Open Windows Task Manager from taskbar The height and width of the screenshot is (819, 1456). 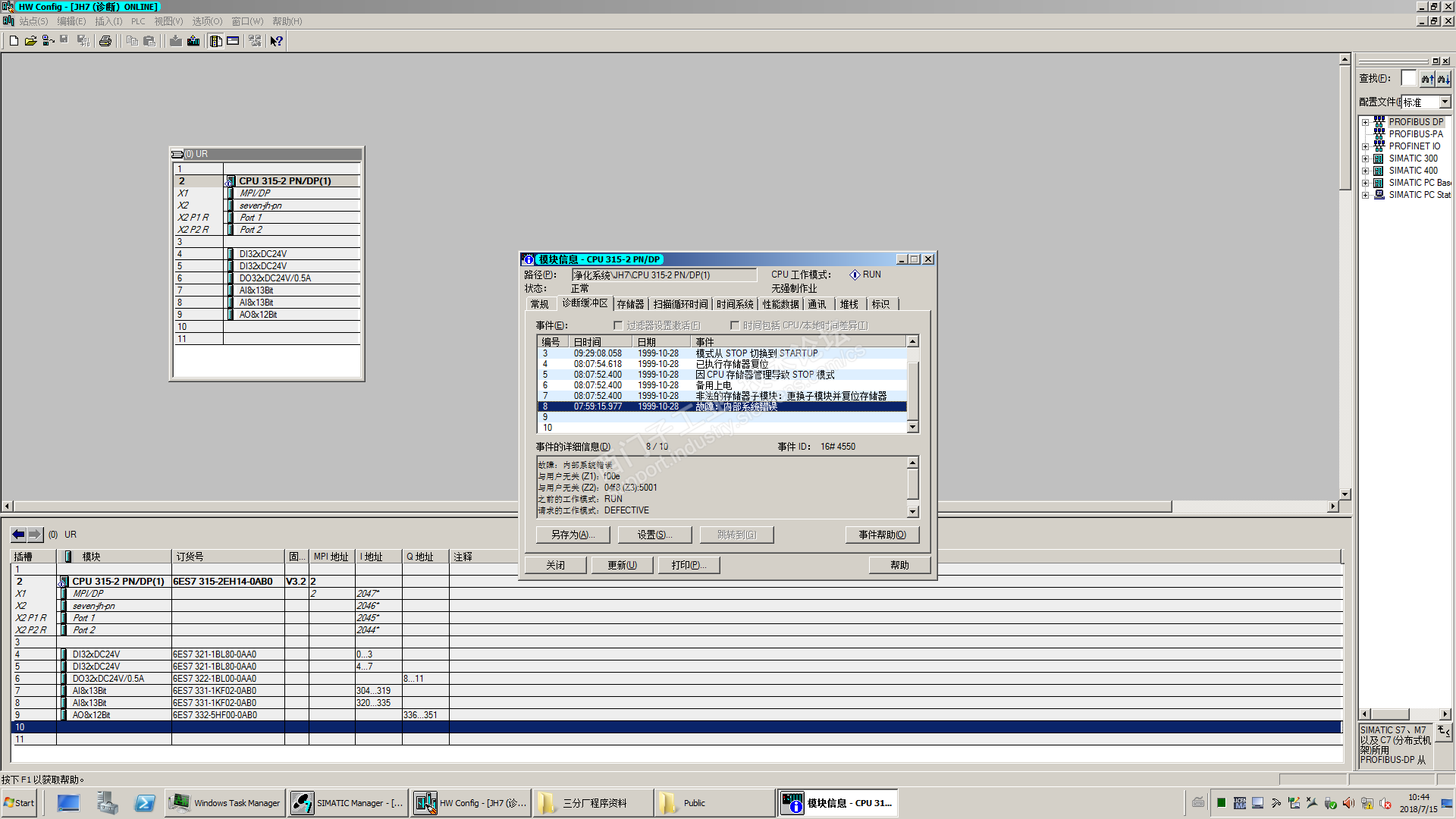point(225,803)
